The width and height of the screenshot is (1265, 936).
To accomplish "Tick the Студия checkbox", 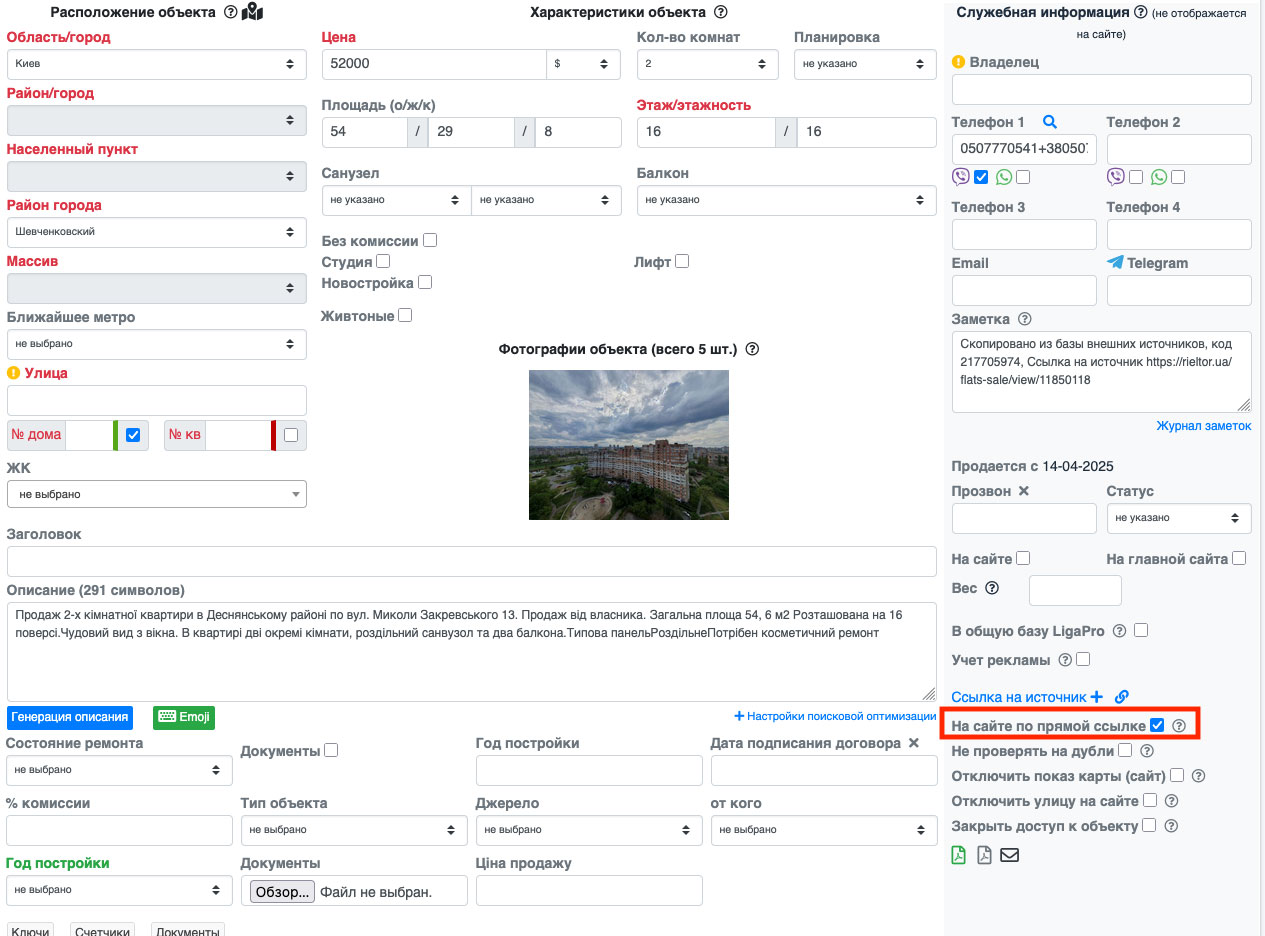I will point(382,261).
